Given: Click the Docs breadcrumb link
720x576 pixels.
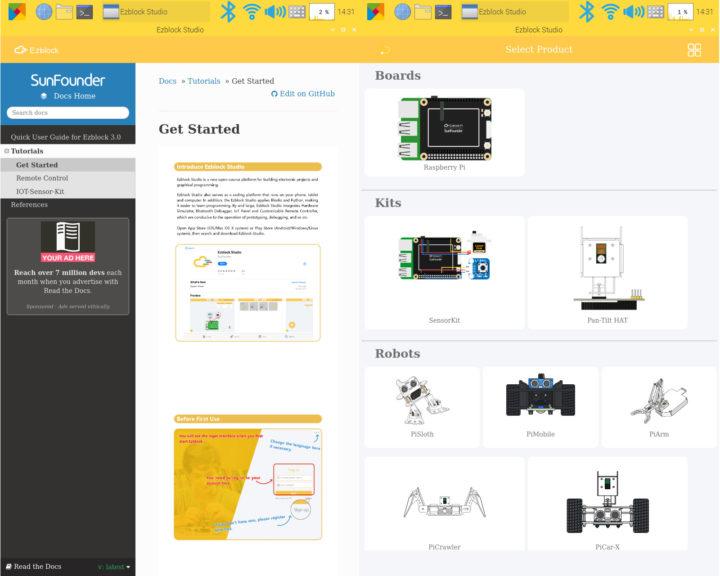Looking at the screenshot, I should [168, 81].
